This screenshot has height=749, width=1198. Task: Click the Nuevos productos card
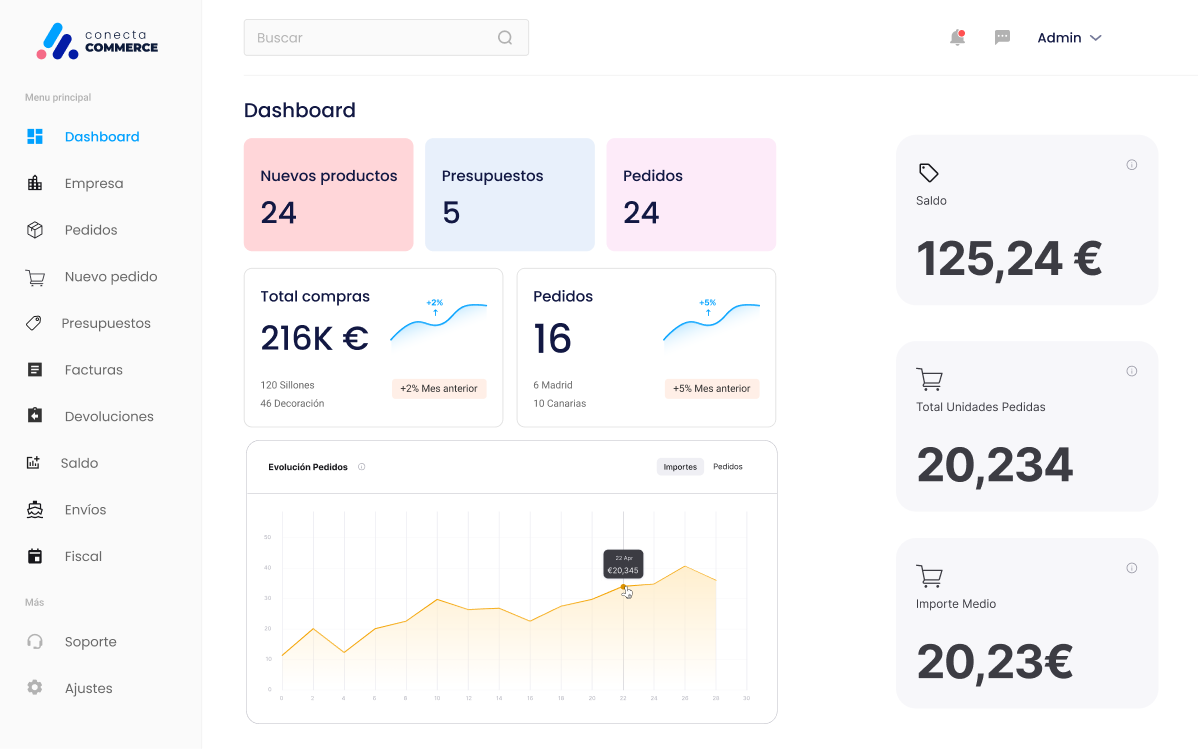pos(328,195)
